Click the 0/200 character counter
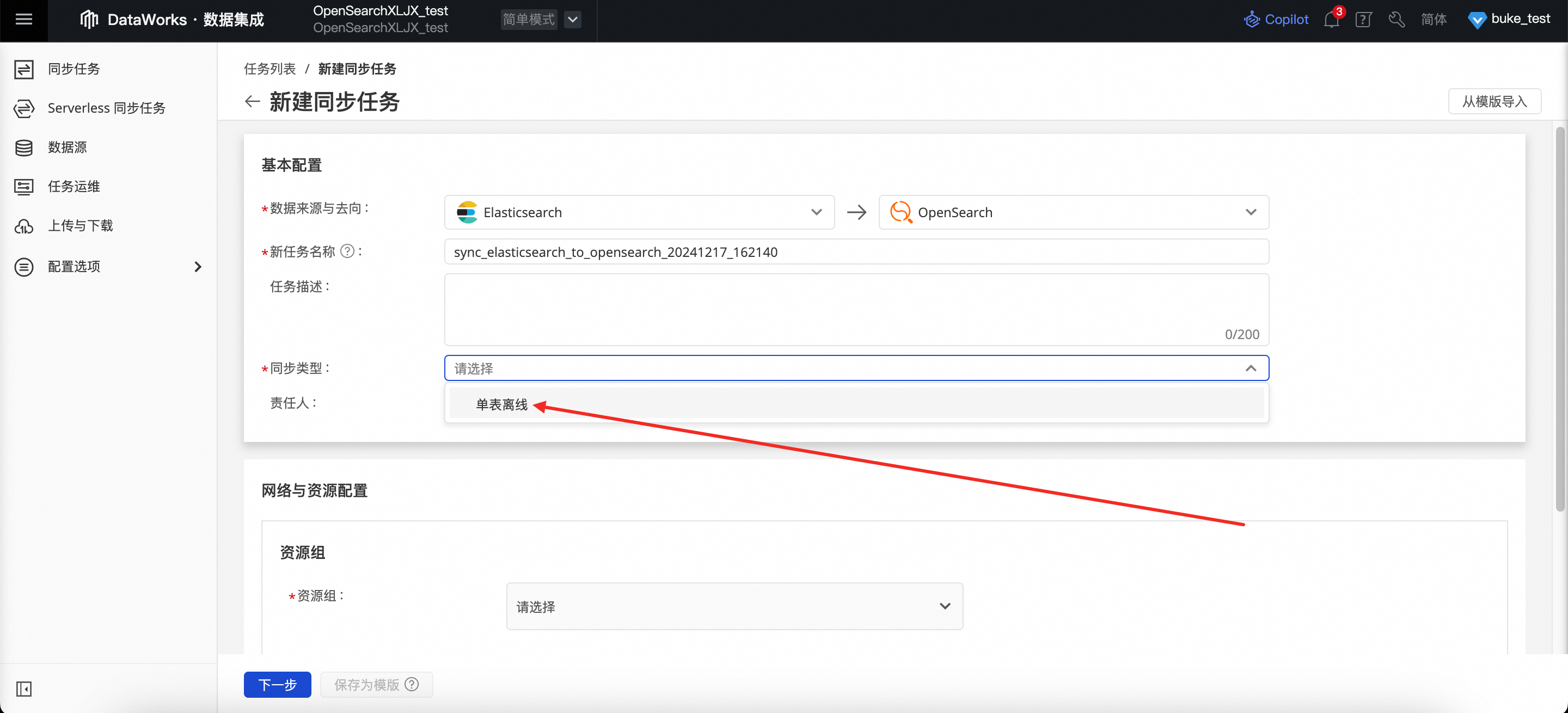 click(x=1242, y=334)
